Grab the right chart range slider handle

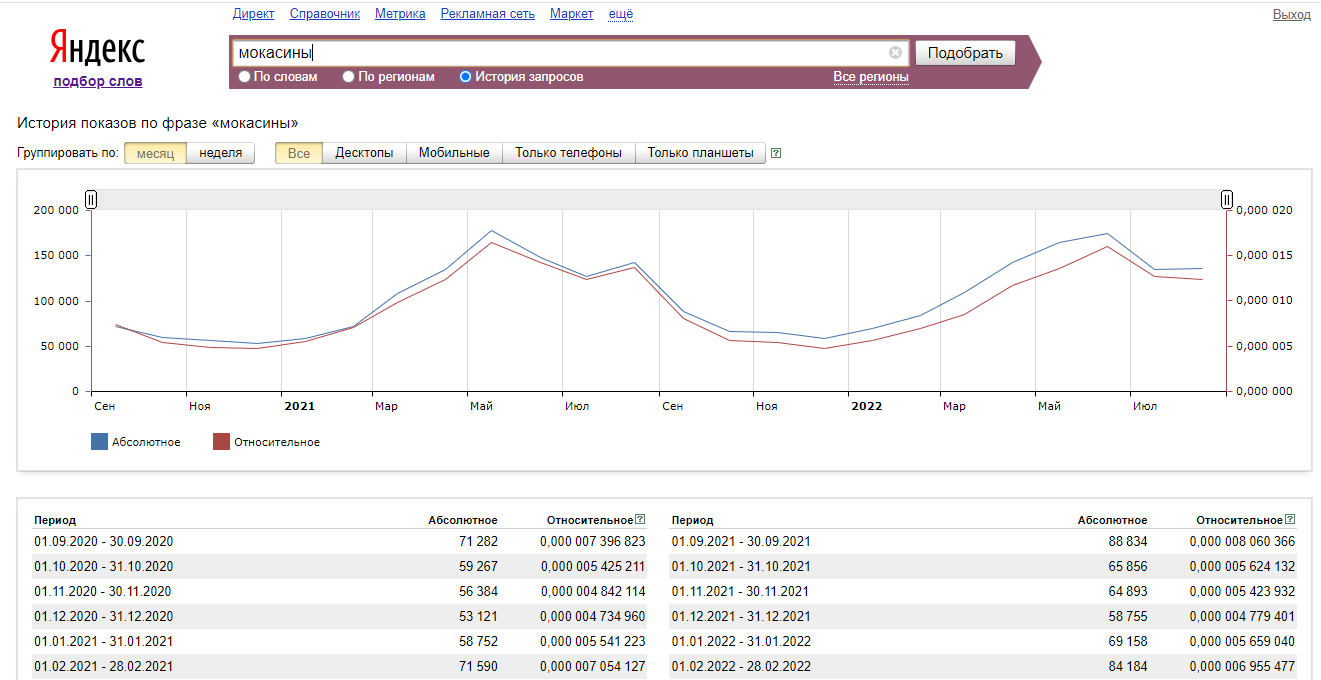1226,200
